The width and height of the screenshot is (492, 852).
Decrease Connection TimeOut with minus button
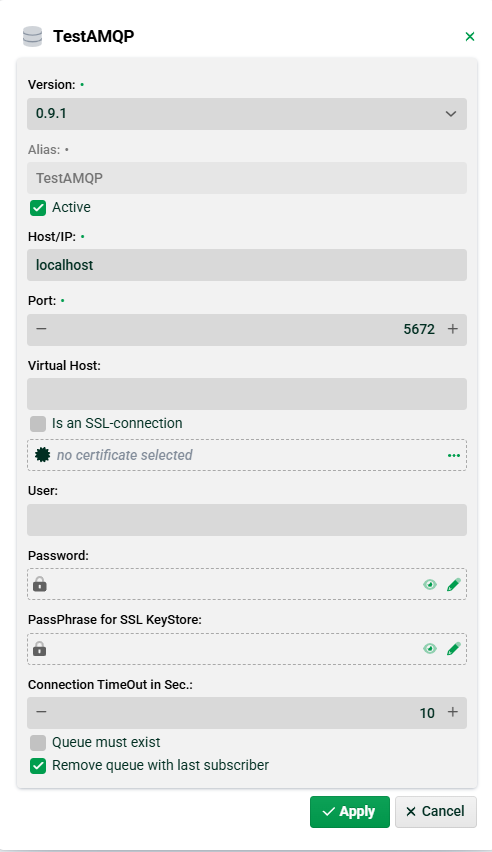click(41, 712)
